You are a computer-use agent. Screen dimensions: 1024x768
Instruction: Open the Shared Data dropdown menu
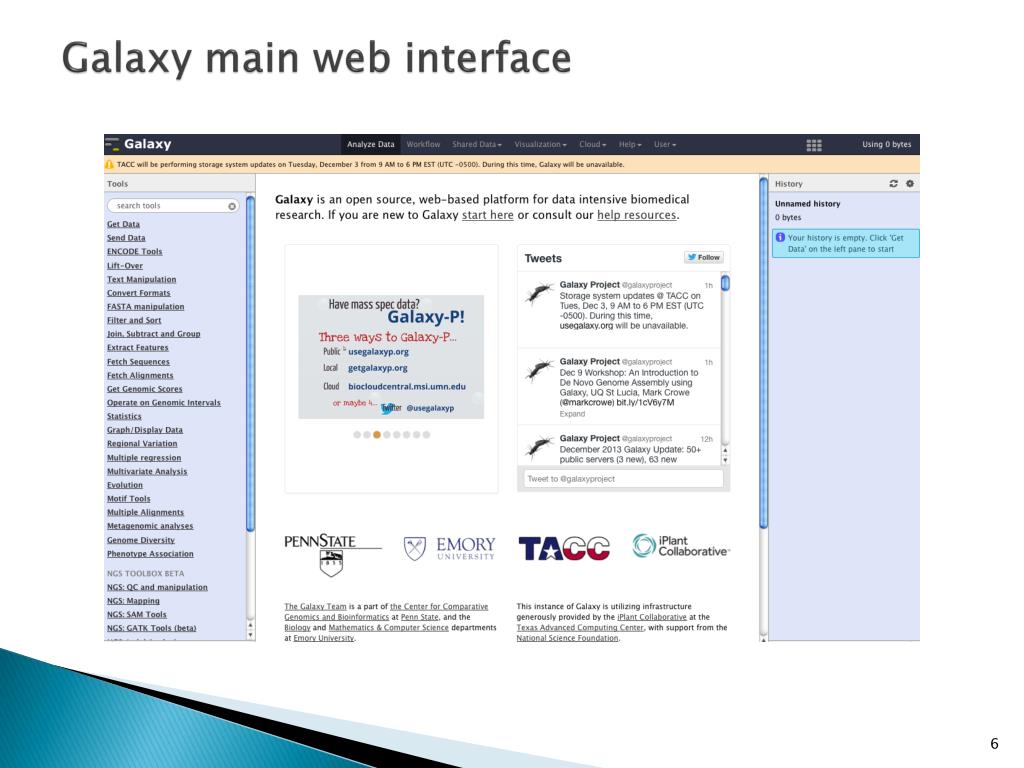pyautogui.click(x=477, y=144)
